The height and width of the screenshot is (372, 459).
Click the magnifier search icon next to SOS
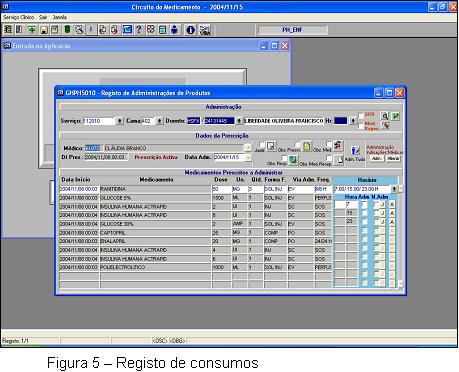(384, 116)
